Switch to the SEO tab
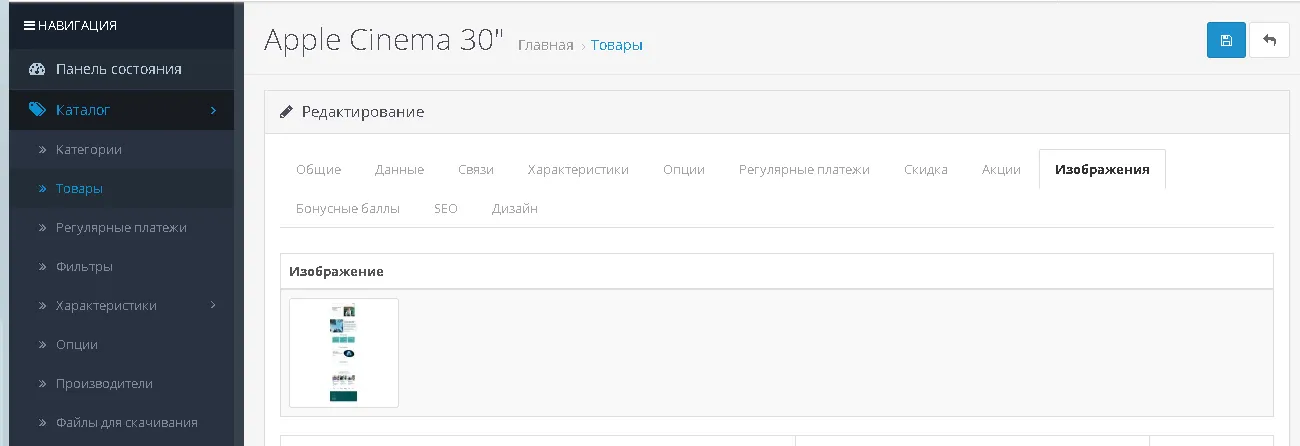Screen dimensions: 1300x446 point(446,208)
